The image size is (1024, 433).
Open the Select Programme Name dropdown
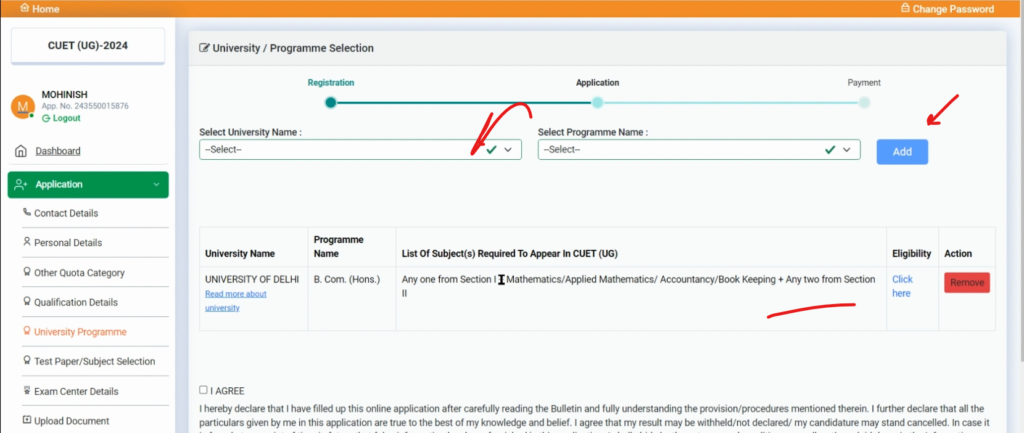click(698, 149)
